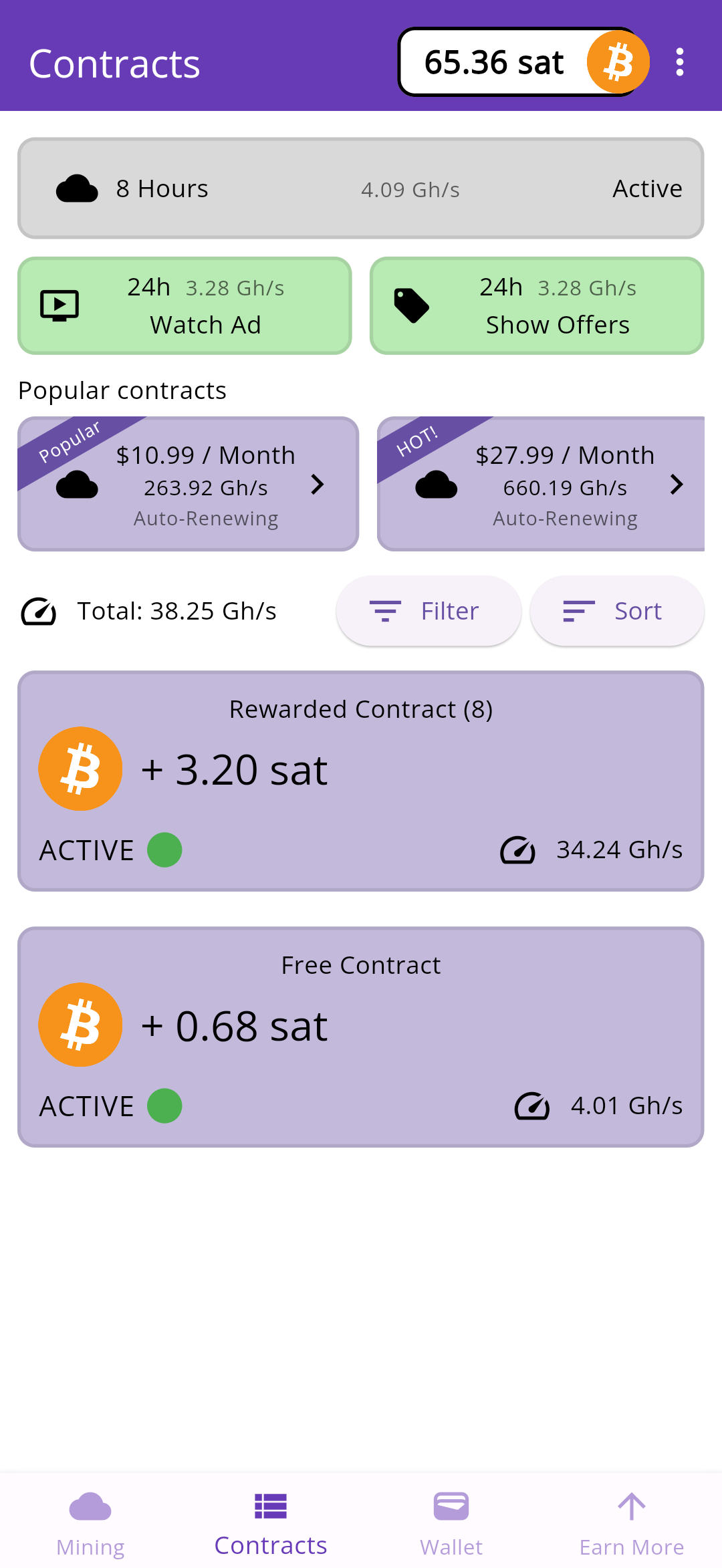Open the Filter options
The height and width of the screenshot is (1568, 722).
pos(428,611)
